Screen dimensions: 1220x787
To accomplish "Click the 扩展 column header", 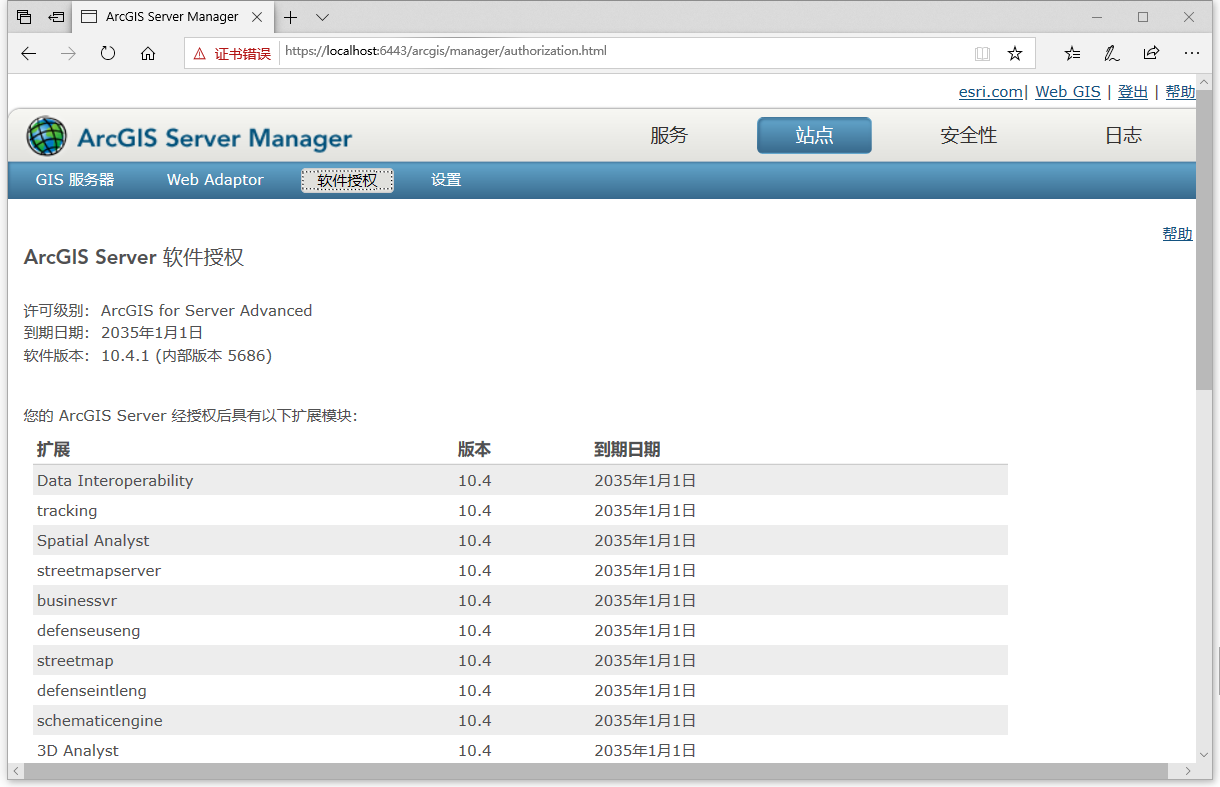I will 54,450.
